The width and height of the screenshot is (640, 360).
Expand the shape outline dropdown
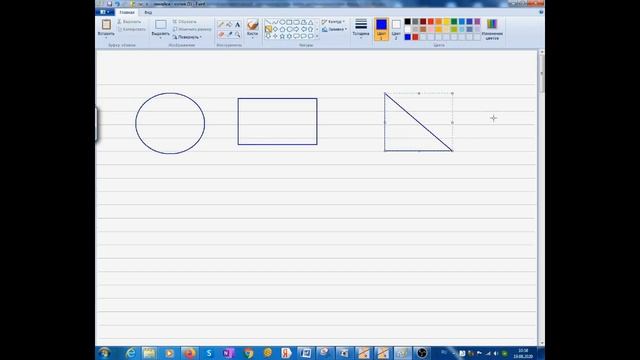[333, 22]
